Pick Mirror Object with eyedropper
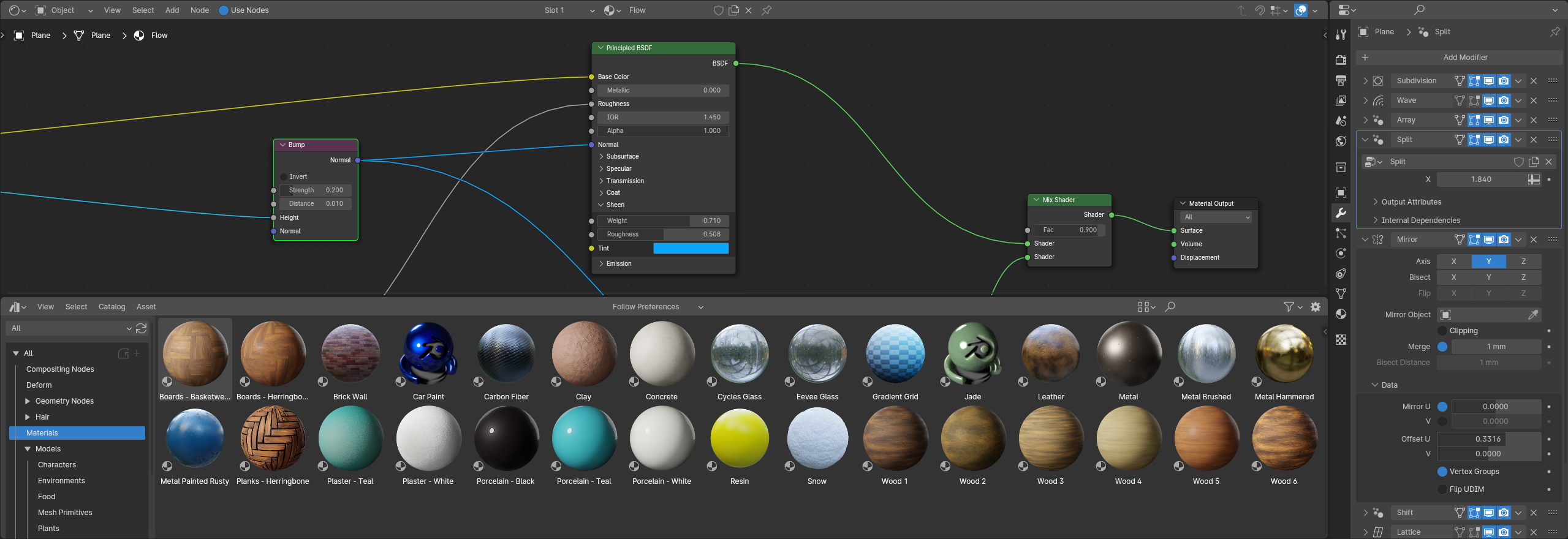Image resolution: width=1568 pixels, height=539 pixels. [x=1533, y=315]
